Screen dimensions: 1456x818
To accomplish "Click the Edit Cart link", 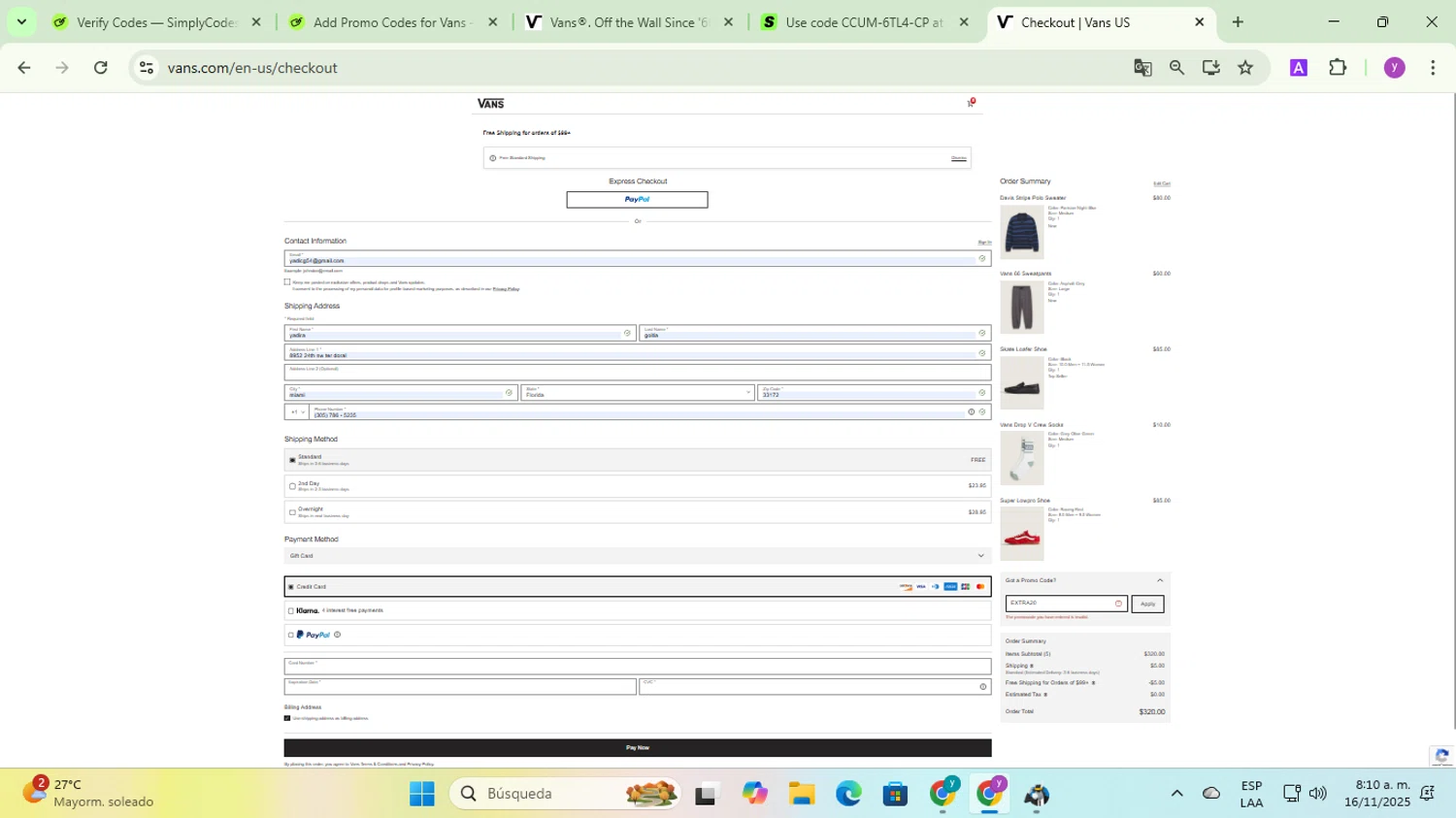I will pyautogui.click(x=1161, y=183).
